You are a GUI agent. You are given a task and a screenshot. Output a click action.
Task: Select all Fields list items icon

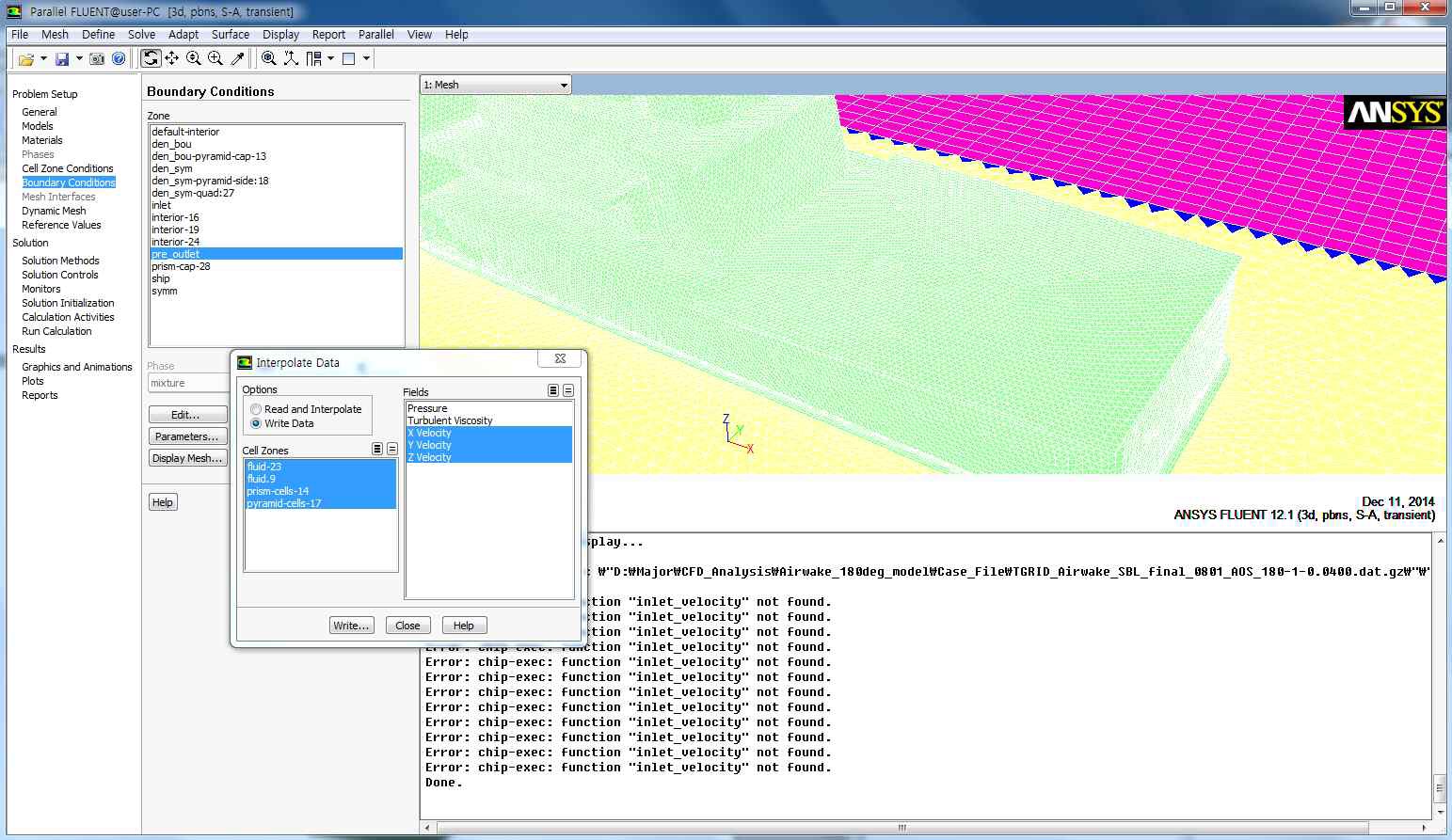tap(553, 390)
